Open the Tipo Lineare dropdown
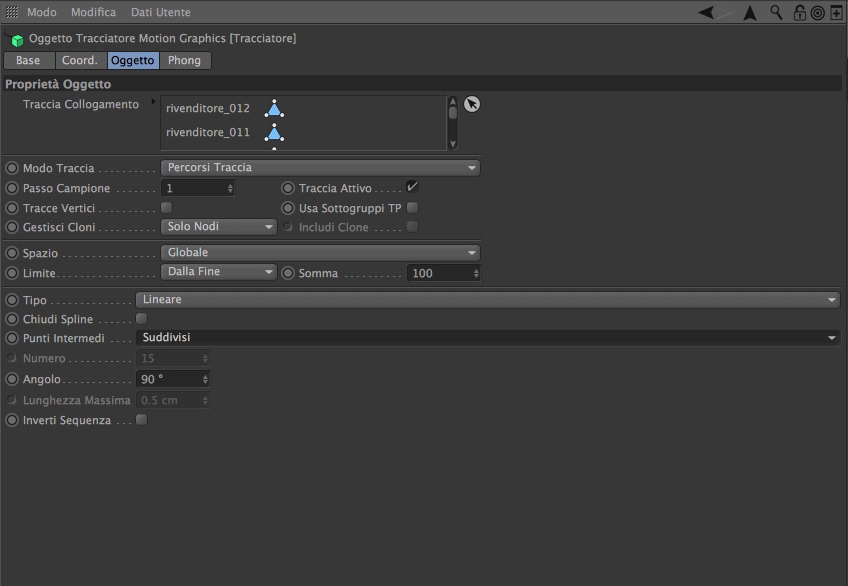 point(488,299)
